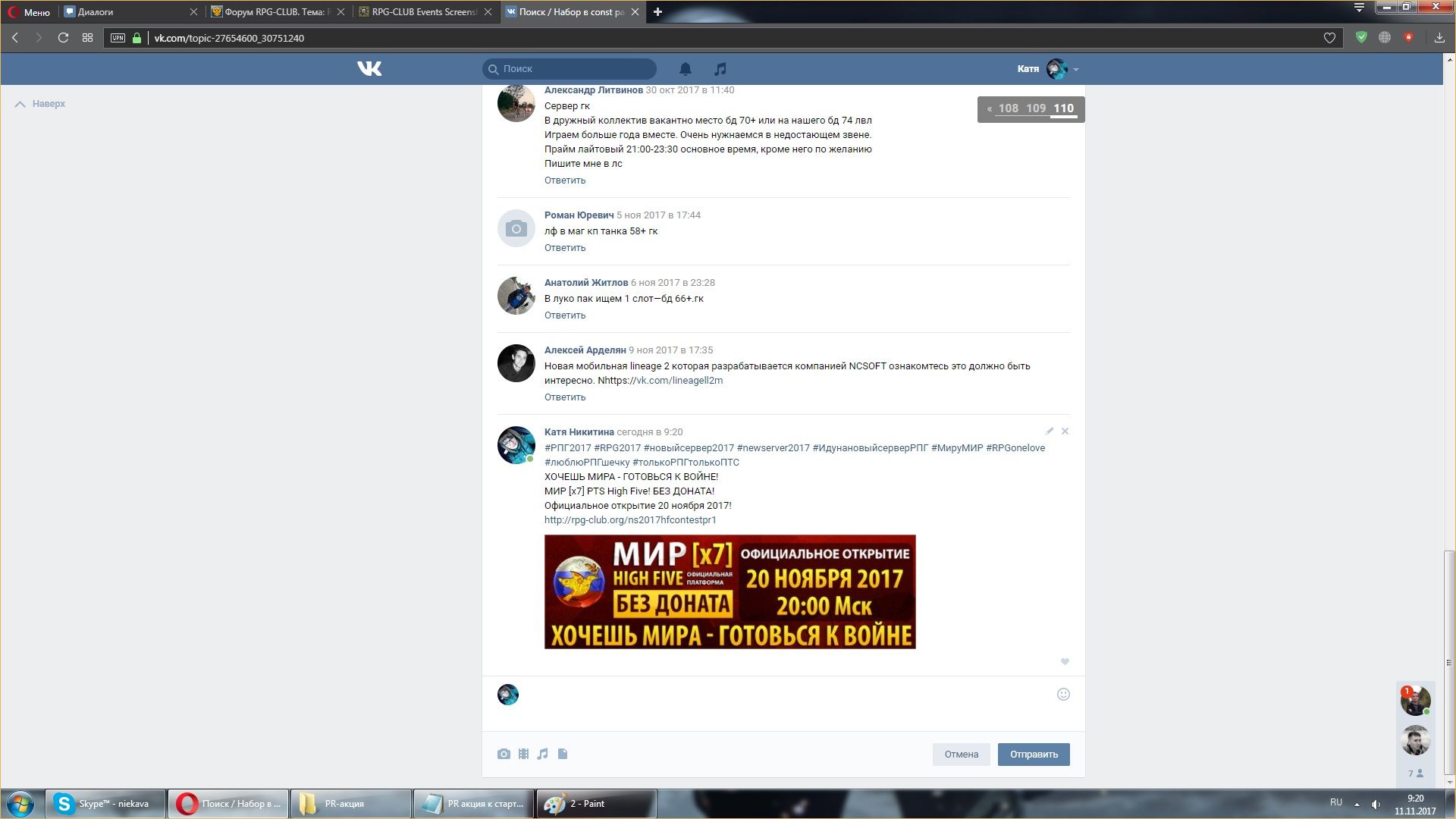Open VK music note icon in header
Image resolution: width=1456 pixels, height=819 pixels.
coord(720,69)
